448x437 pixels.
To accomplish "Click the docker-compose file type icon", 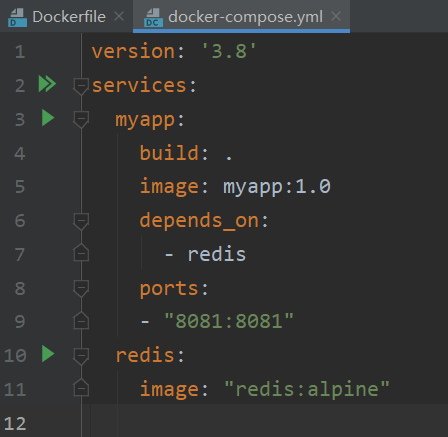I will [153, 18].
